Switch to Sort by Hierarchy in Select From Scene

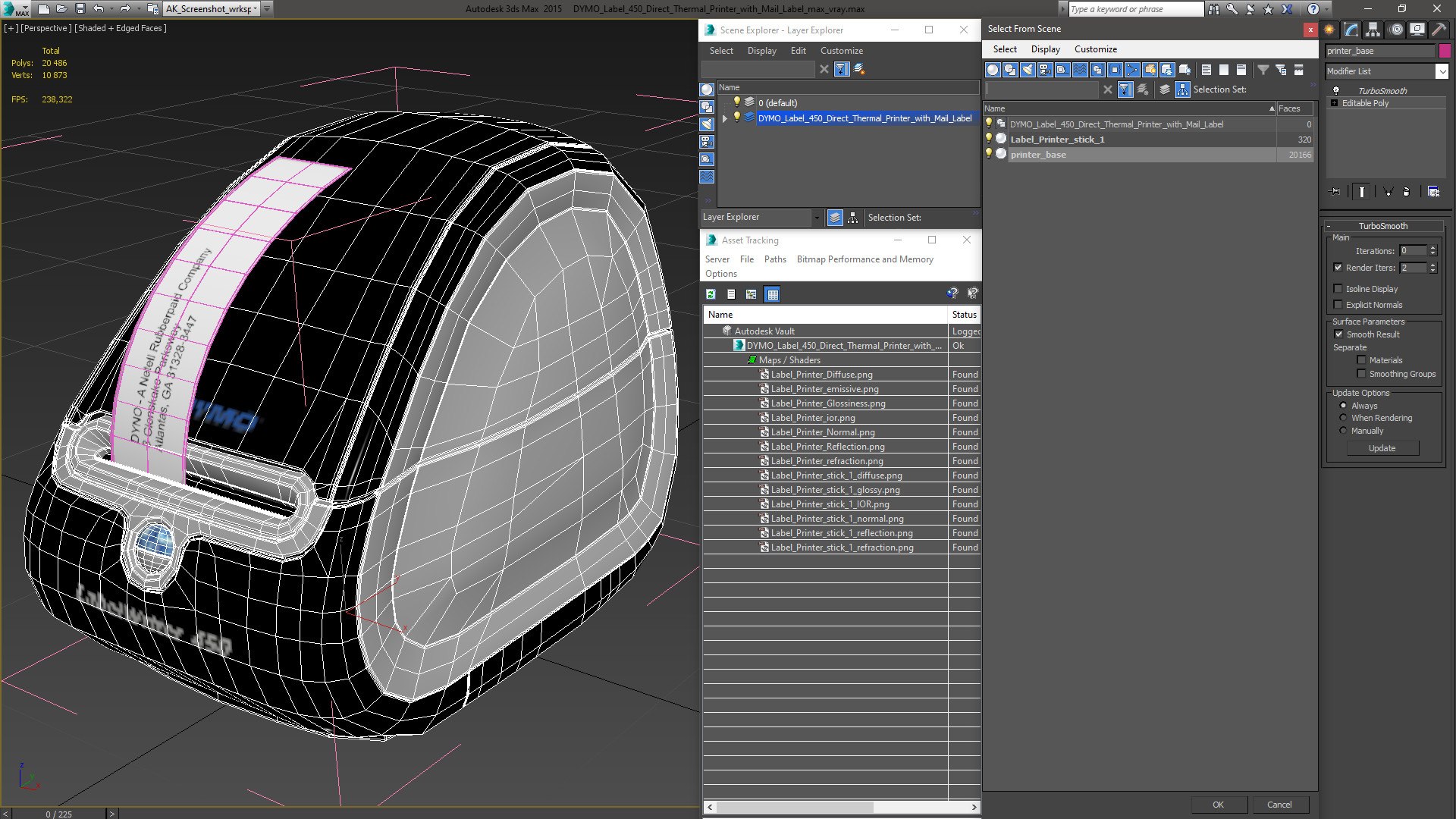click(1183, 89)
